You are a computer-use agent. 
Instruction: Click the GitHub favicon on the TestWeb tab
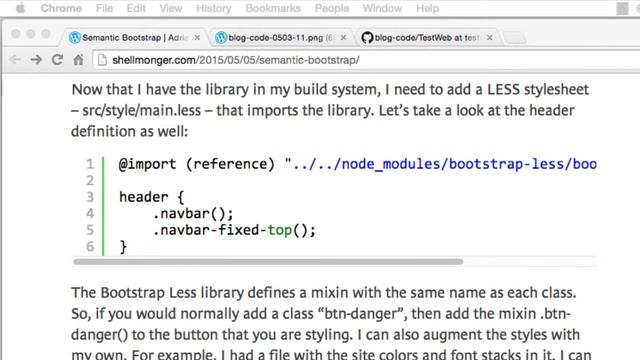(367, 38)
